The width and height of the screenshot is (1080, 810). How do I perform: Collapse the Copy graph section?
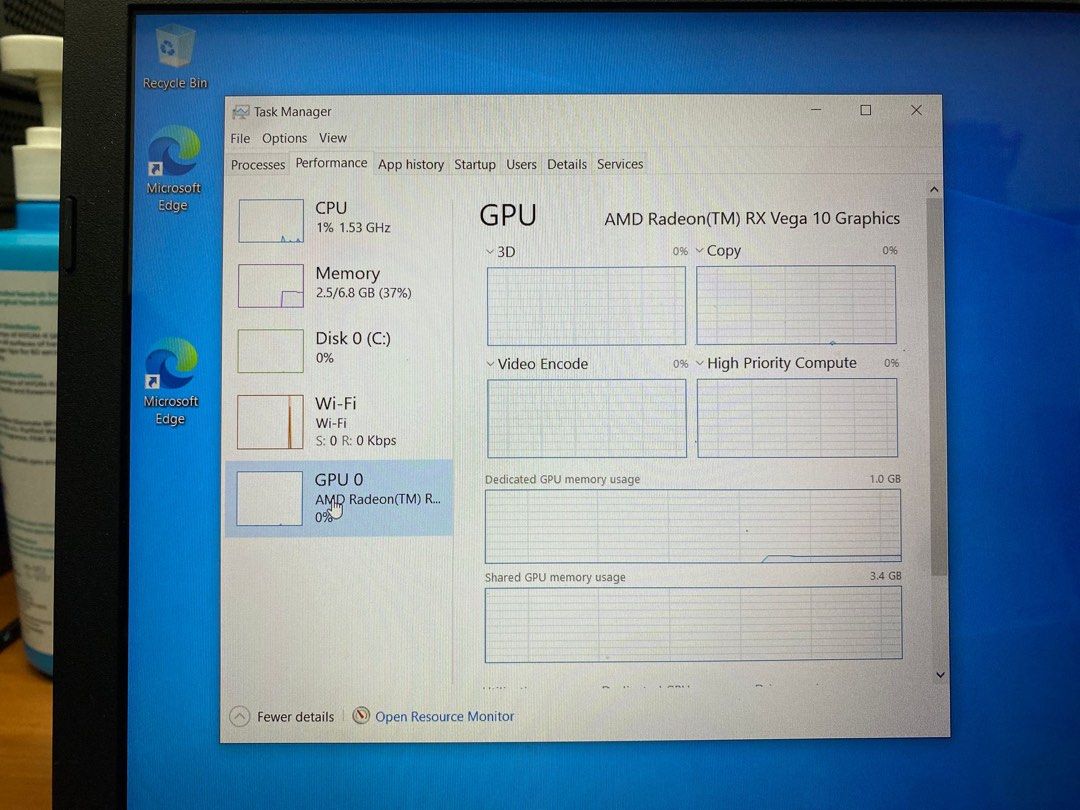pyautogui.click(x=700, y=251)
